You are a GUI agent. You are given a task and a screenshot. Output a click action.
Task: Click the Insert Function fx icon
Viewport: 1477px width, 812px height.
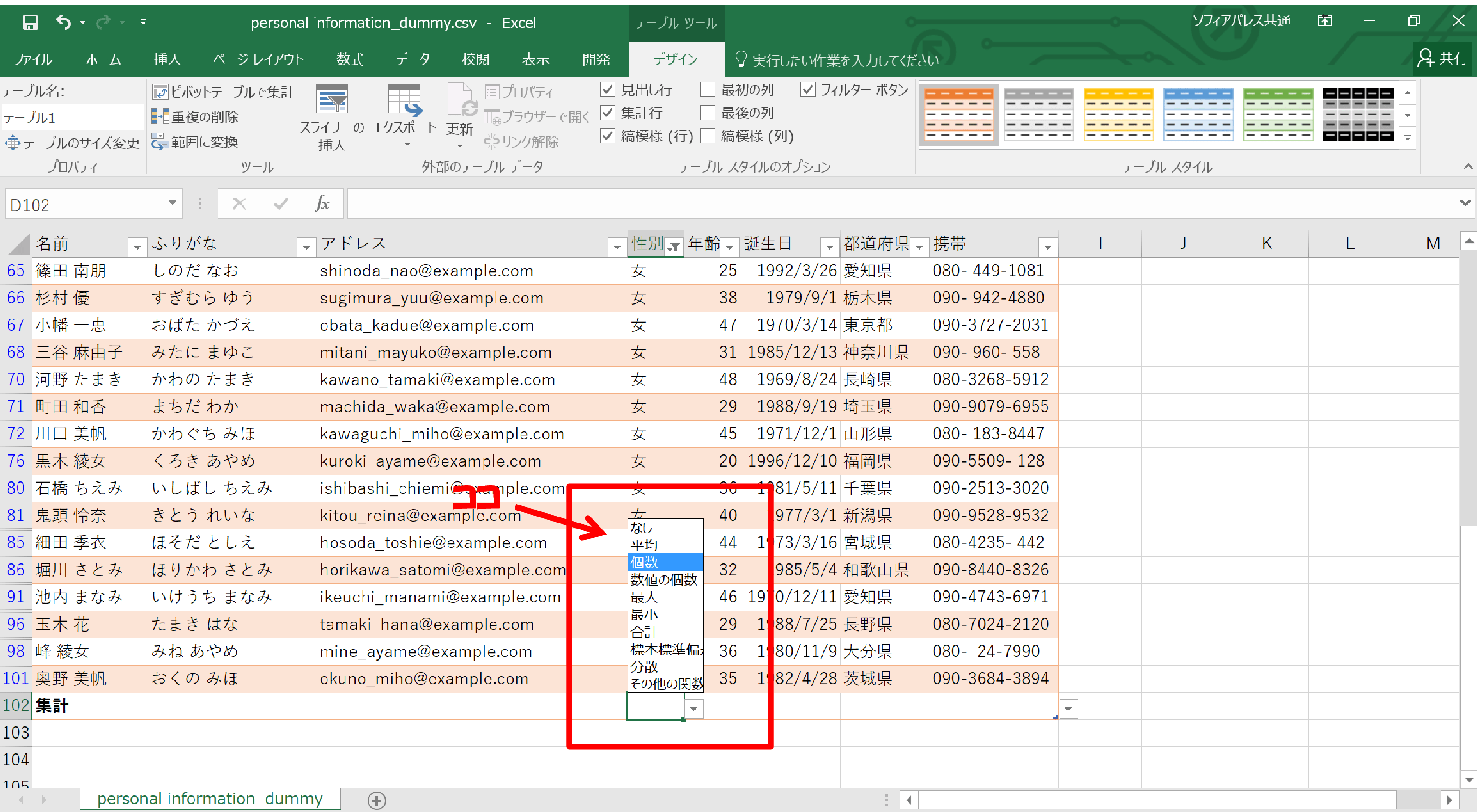point(321,204)
